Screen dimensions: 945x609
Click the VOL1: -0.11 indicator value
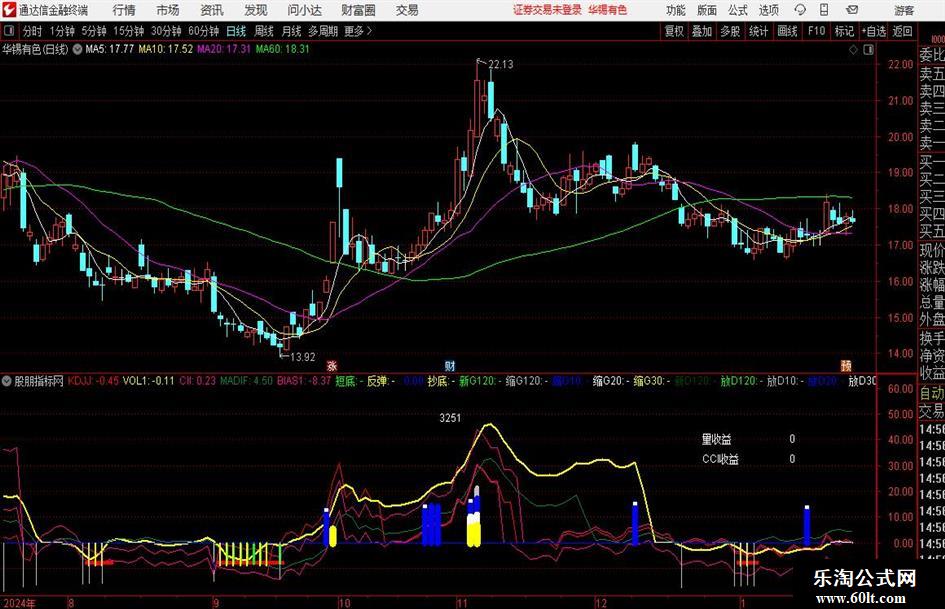click(x=148, y=381)
